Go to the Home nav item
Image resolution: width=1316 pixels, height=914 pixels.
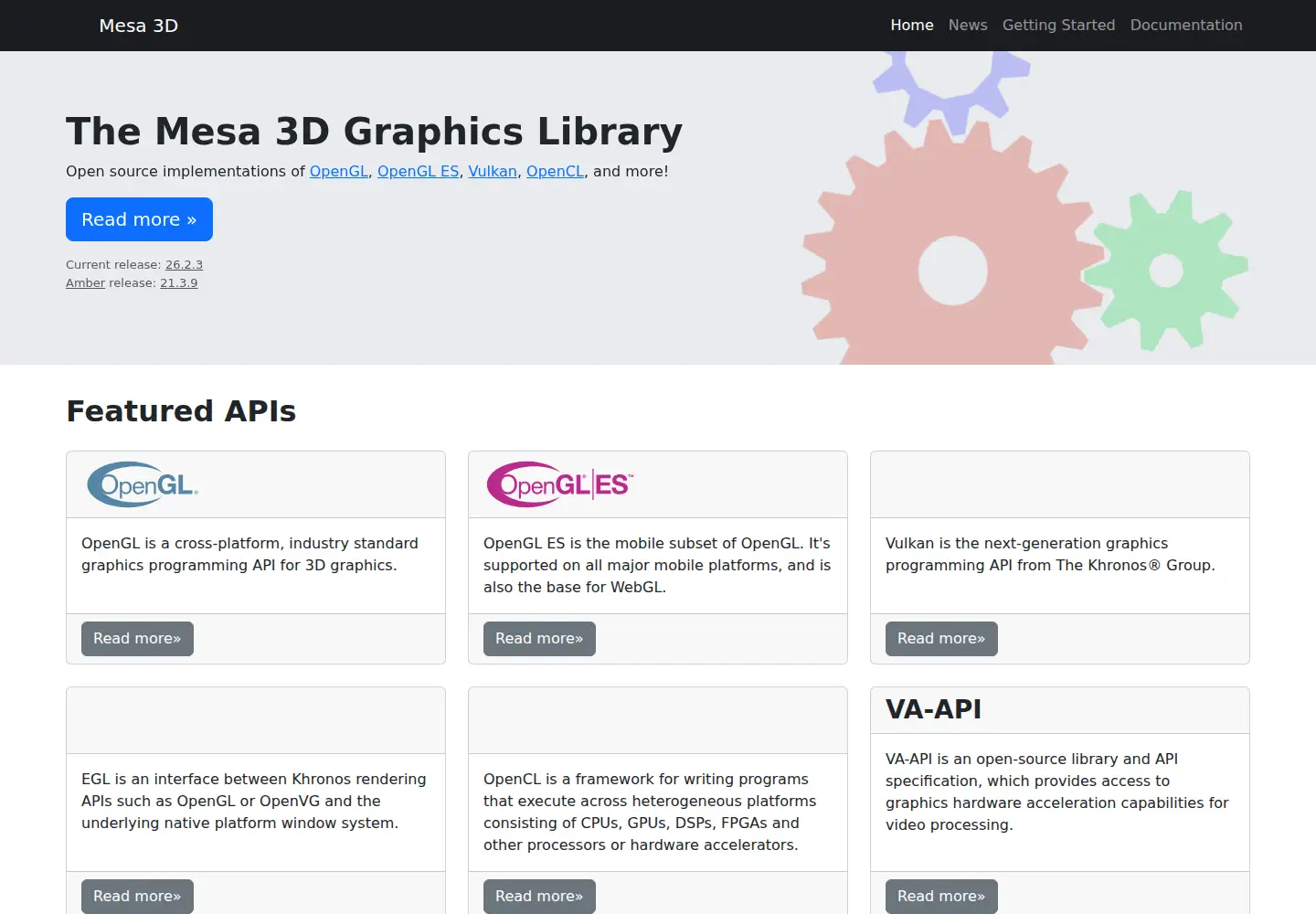[912, 26]
